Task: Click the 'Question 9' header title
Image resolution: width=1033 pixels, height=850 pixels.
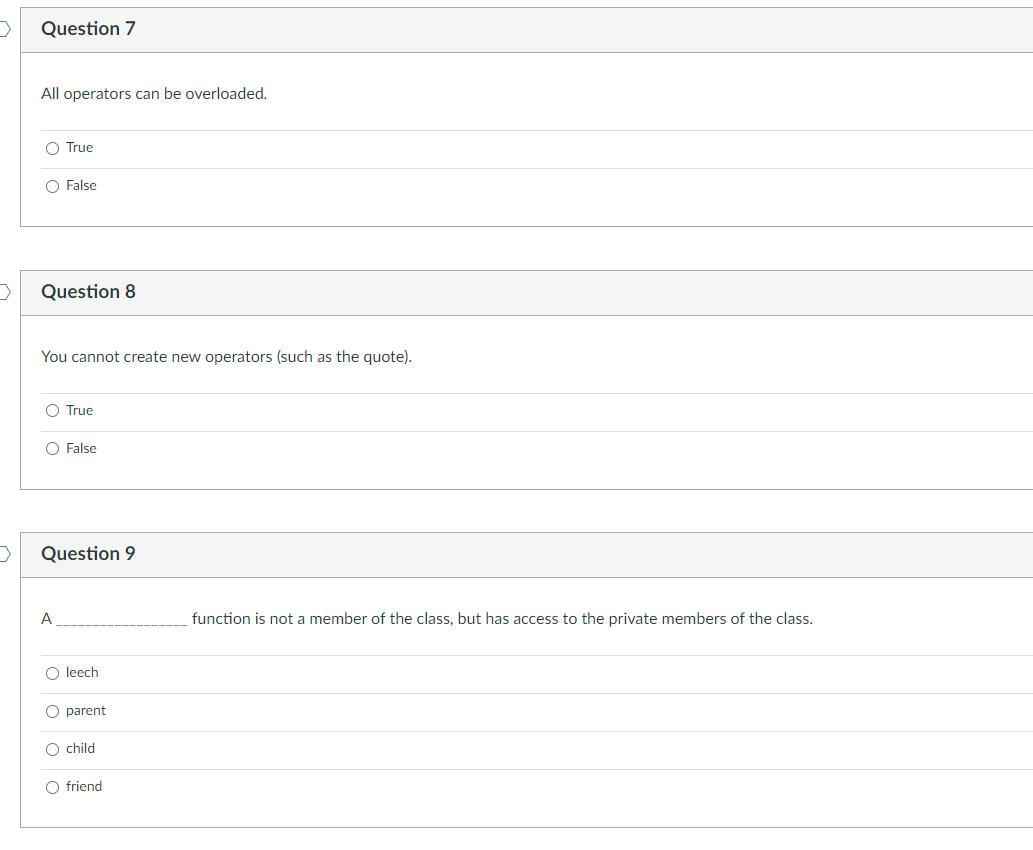Action: point(88,554)
